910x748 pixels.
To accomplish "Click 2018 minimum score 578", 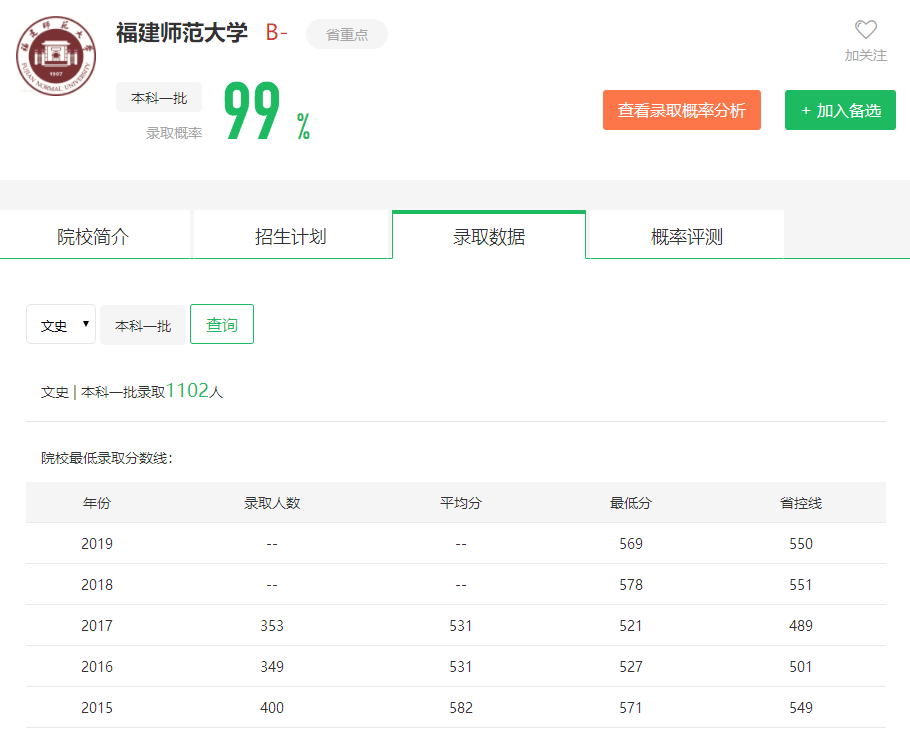I will tap(630, 585).
